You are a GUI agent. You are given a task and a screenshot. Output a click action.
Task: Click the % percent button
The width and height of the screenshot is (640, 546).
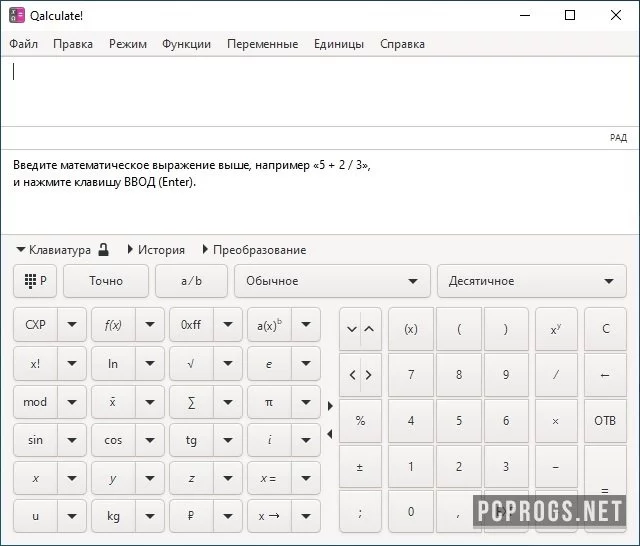click(x=360, y=421)
